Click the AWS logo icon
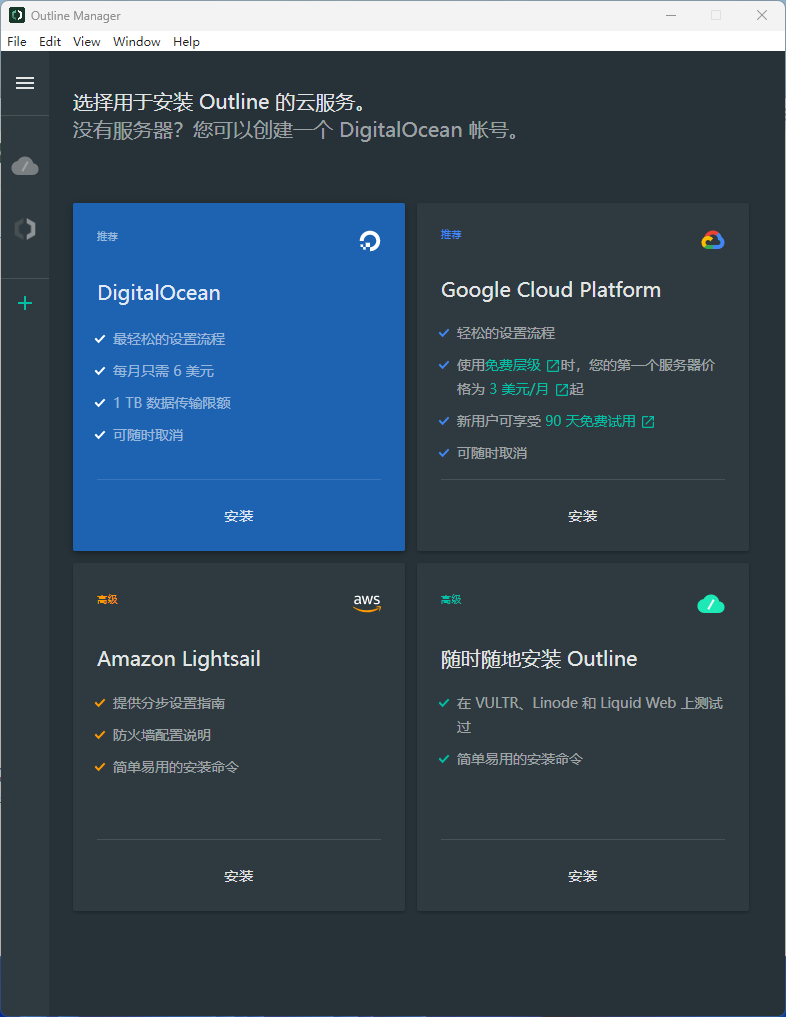The width and height of the screenshot is (786, 1017). tap(366, 603)
